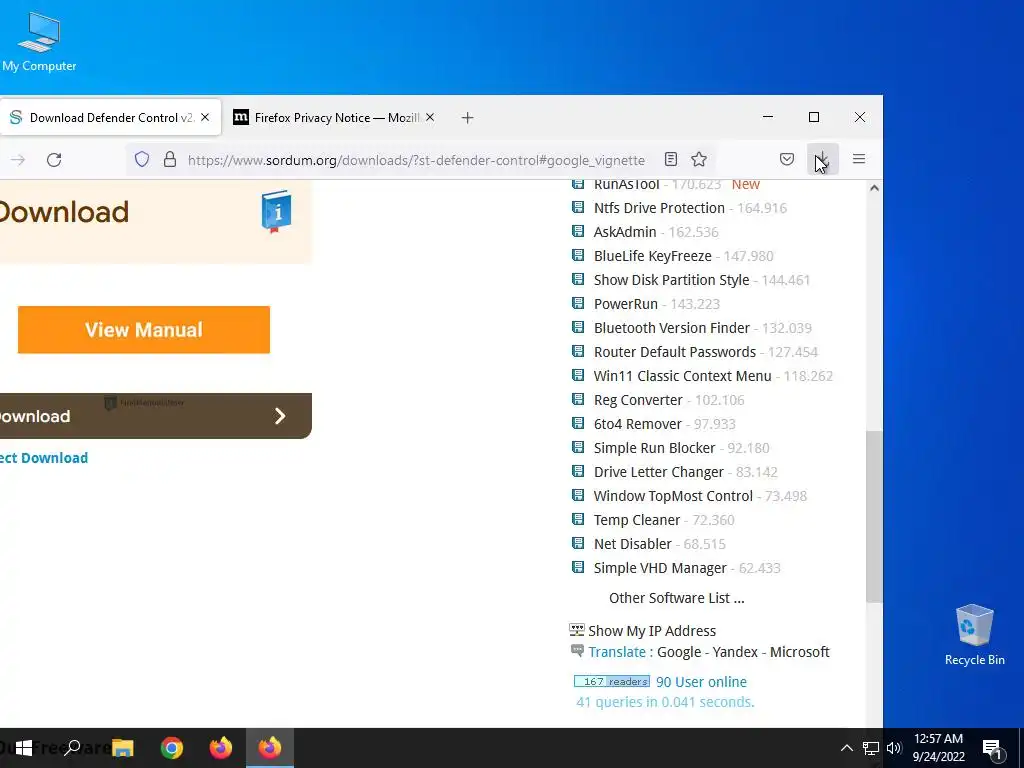The width and height of the screenshot is (1024, 768).
Task: Save page to Pocket icon
Action: click(x=787, y=159)
